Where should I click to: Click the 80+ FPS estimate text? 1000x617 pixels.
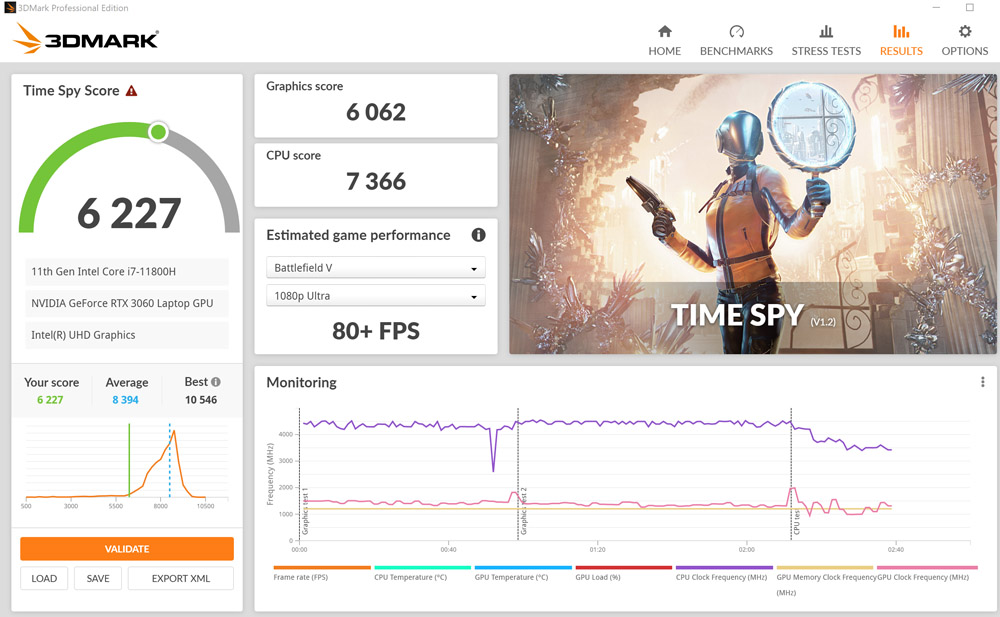[x=376, y=331]
